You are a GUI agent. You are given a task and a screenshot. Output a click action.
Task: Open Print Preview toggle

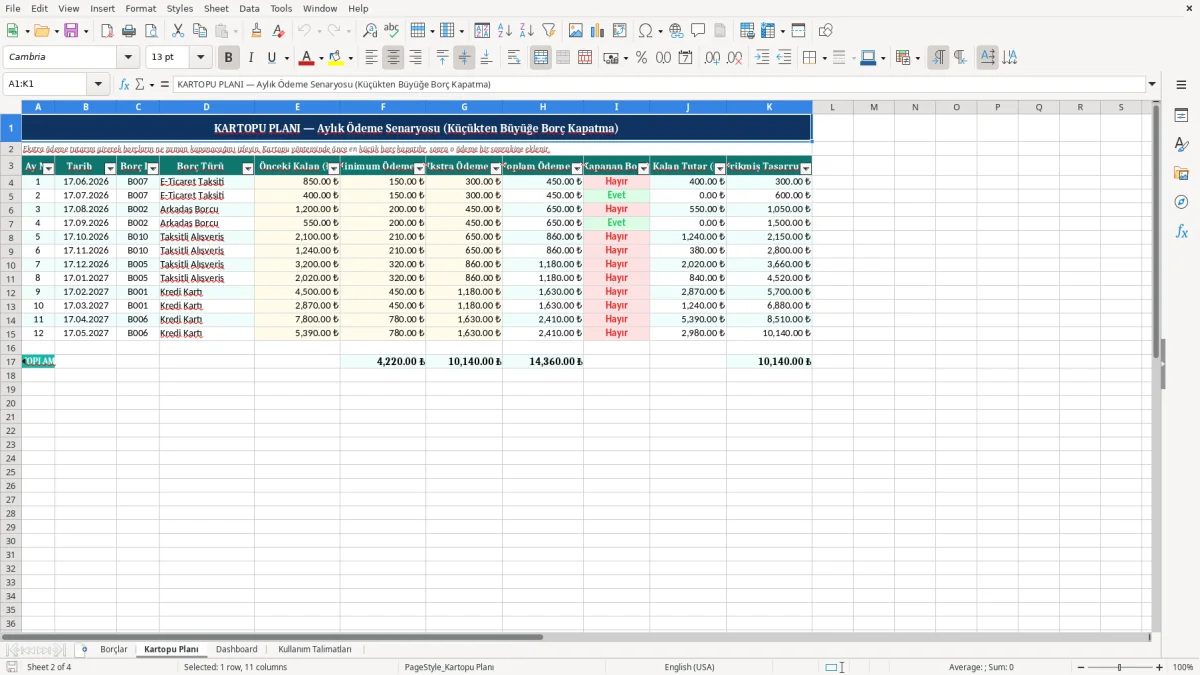[151, 31]
